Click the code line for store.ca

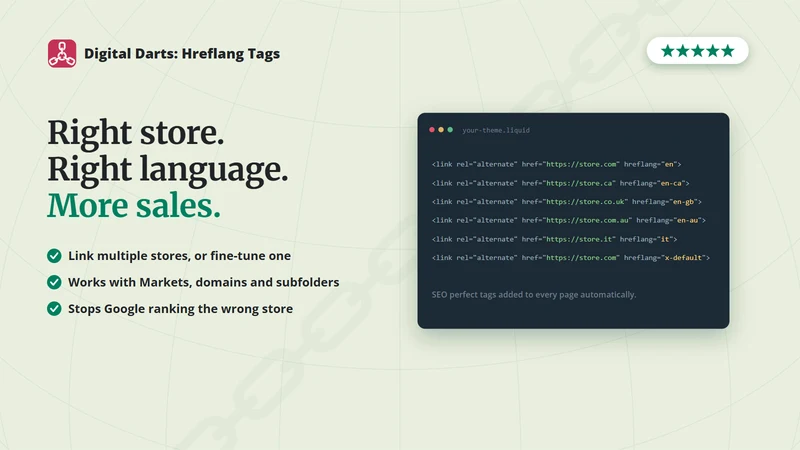coord(560,183)
